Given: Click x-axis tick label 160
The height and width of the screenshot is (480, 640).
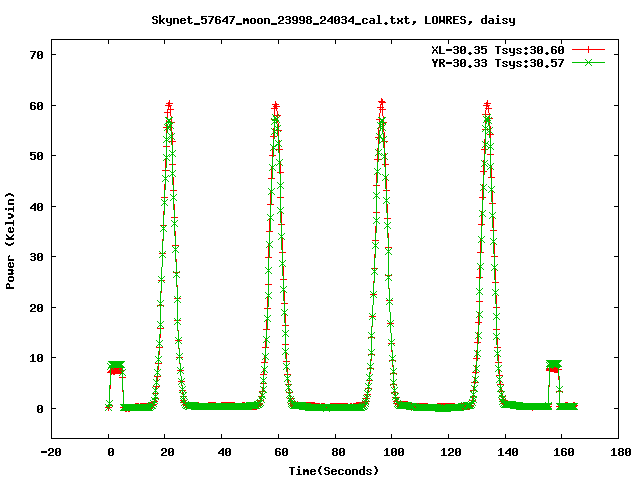Looking at the screenshot, I should pyautogui.click(x=564, y=452).
